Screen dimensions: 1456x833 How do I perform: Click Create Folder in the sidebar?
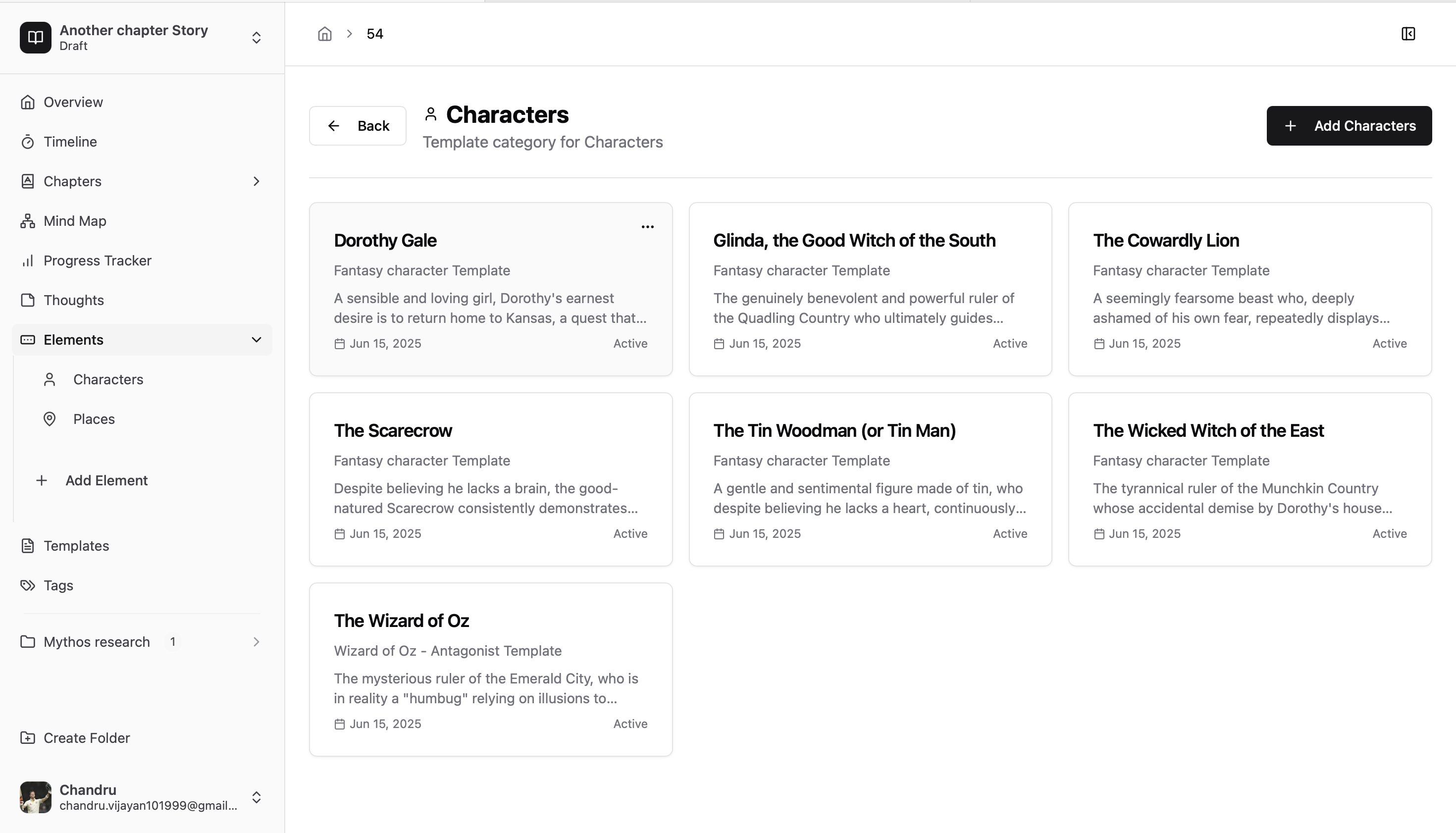(142, 738)
